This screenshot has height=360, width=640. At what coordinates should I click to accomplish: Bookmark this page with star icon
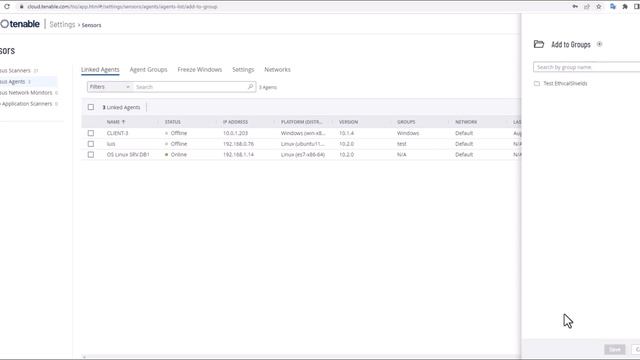pos(599,7)
